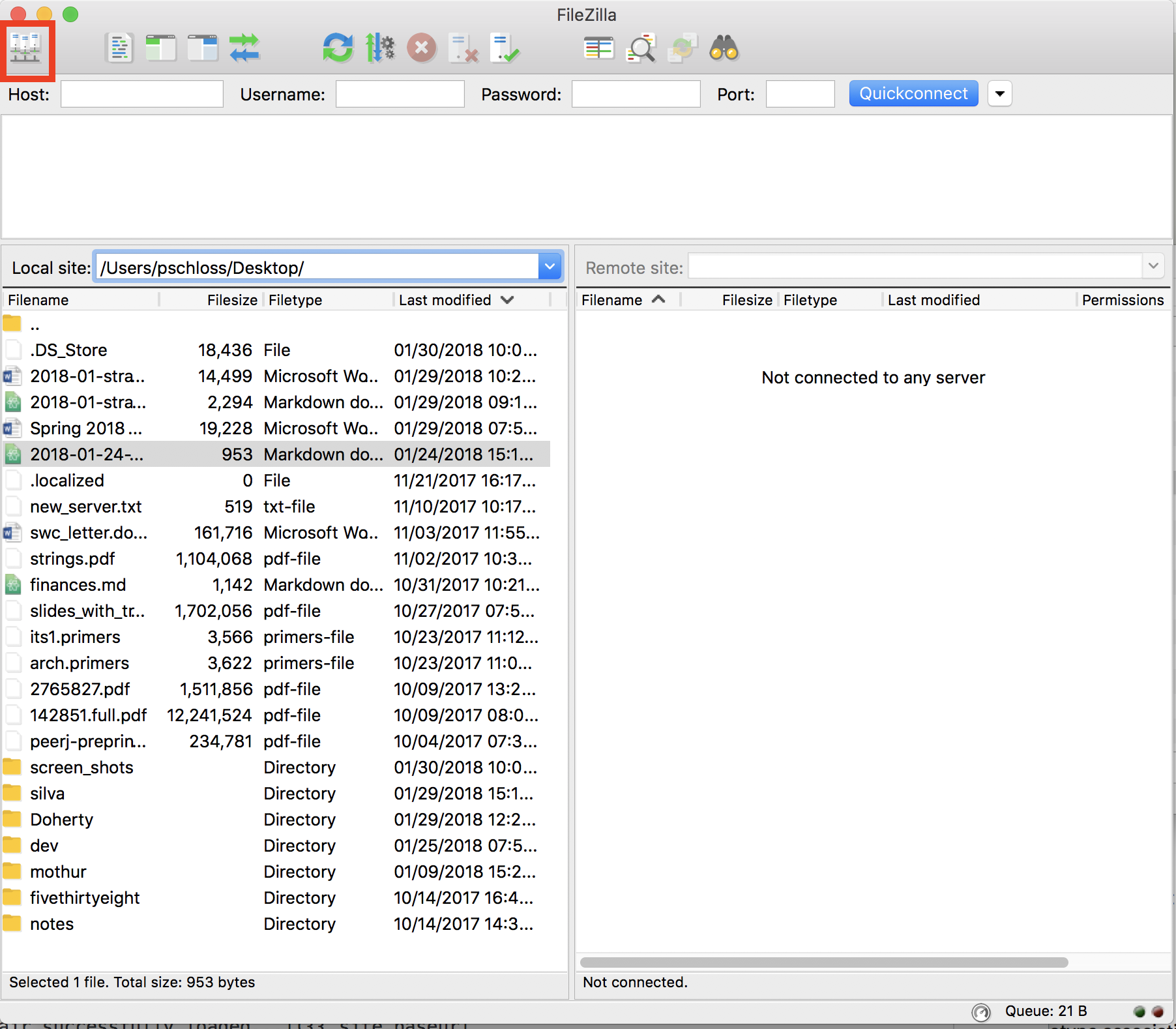Expand the Local site path dropdown
Viewport: 1176px width, 1029px height.
(x=550, y=267)
